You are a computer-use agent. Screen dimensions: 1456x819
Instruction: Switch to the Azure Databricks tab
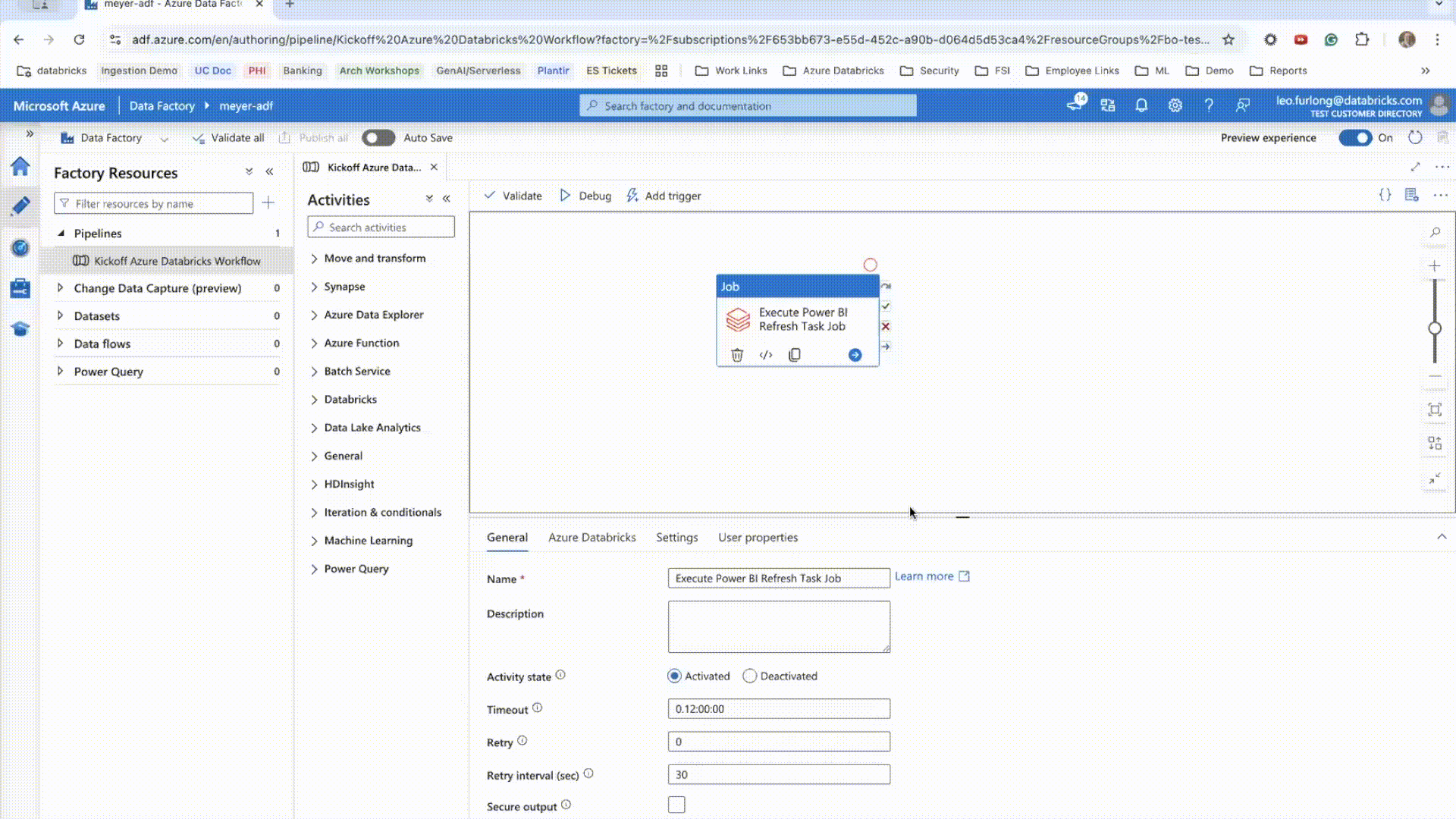(x=591, y=537)
